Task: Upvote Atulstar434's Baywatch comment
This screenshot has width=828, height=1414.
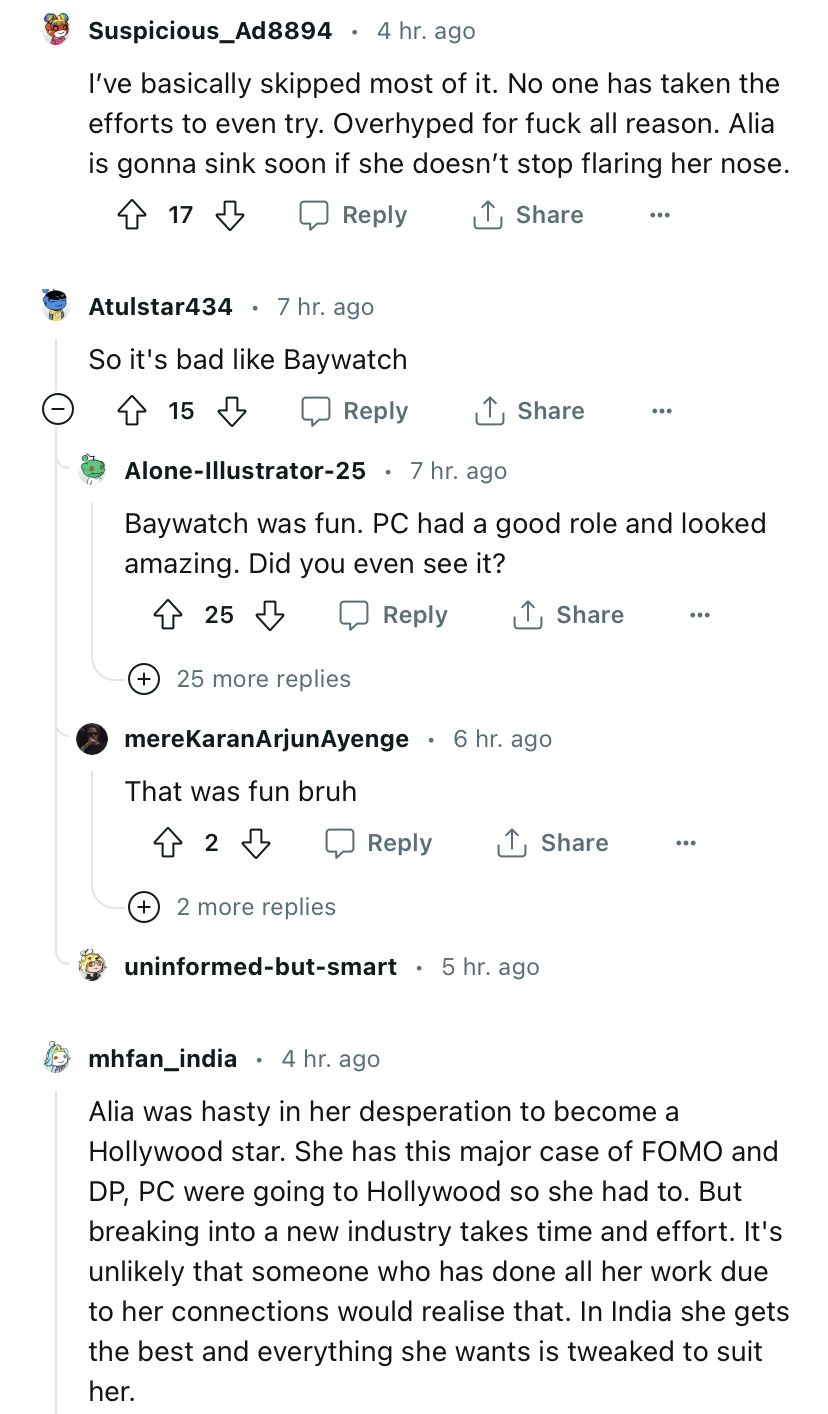Action: [x=133, y=411]
